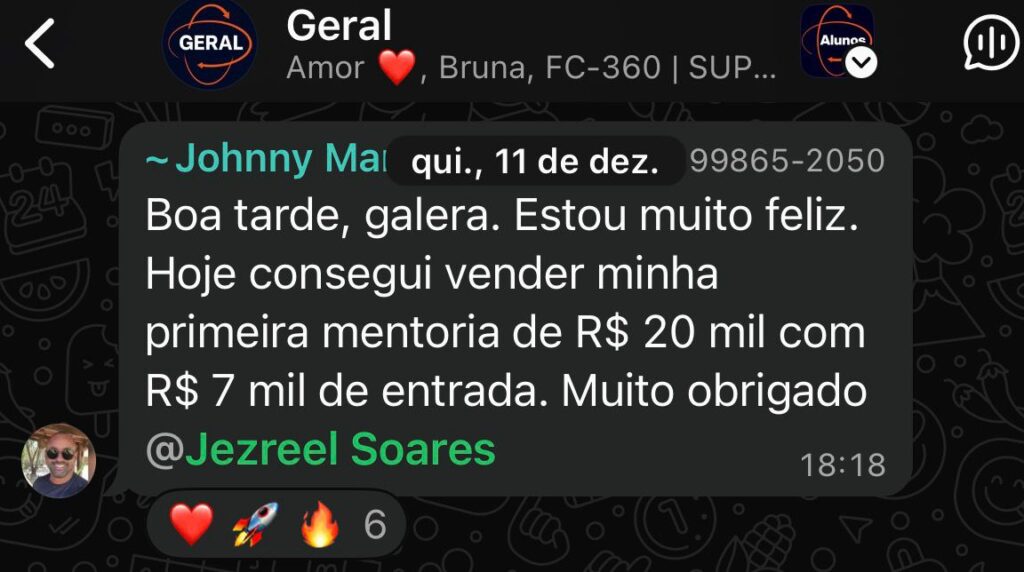This screenshot has height=572, width=1024.
Task: Open the reactions count showing 6
Action: coord(375,524)
